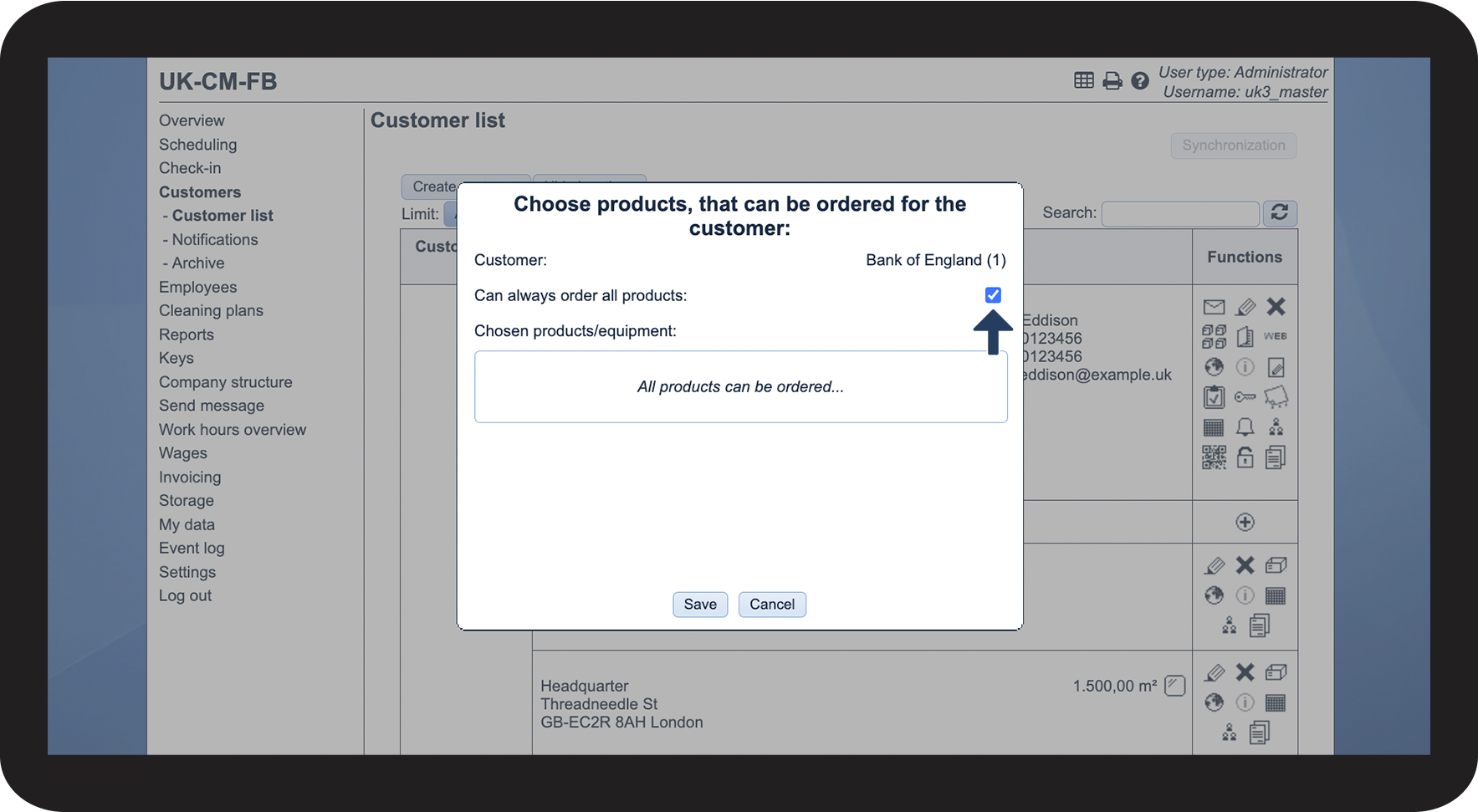
Task: Click the pencil icon in Headquarter row
Action: pyautogui.click(x=1215, y=672)
